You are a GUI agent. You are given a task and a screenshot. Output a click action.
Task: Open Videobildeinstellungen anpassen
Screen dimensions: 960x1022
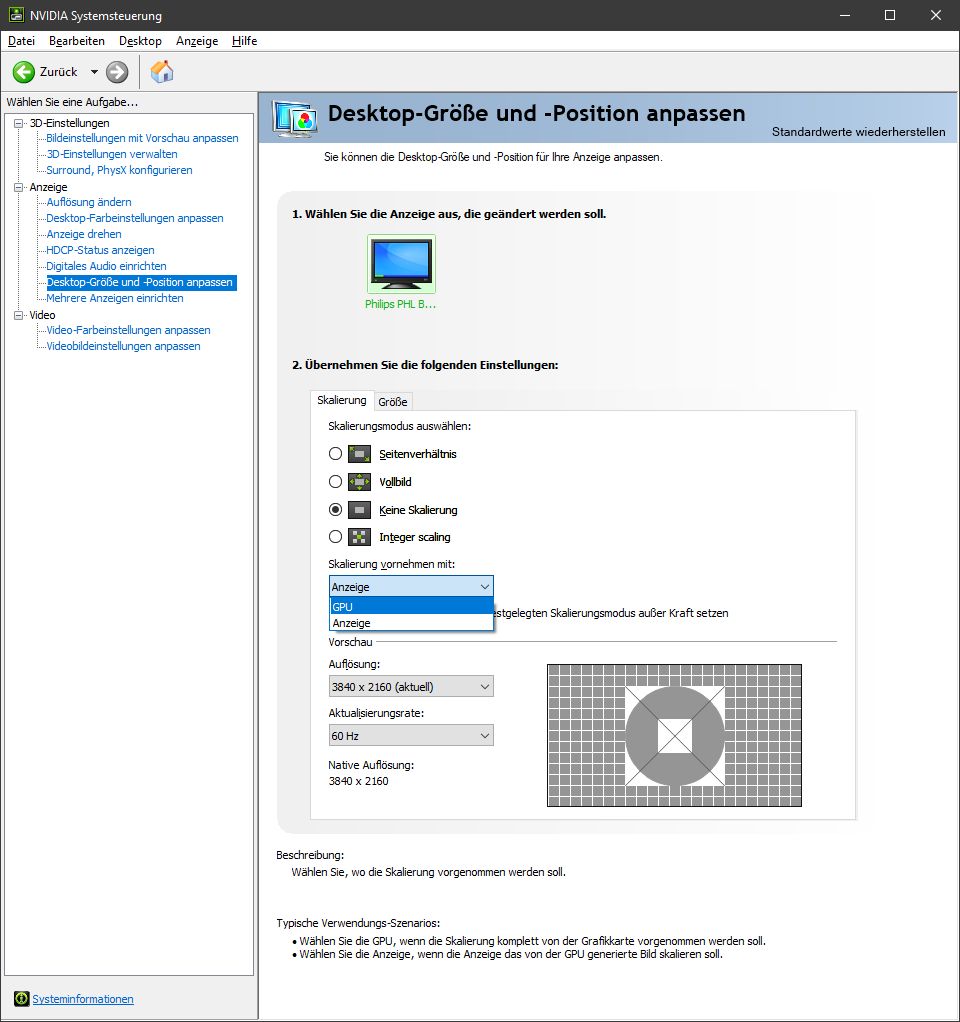[123, 346]
